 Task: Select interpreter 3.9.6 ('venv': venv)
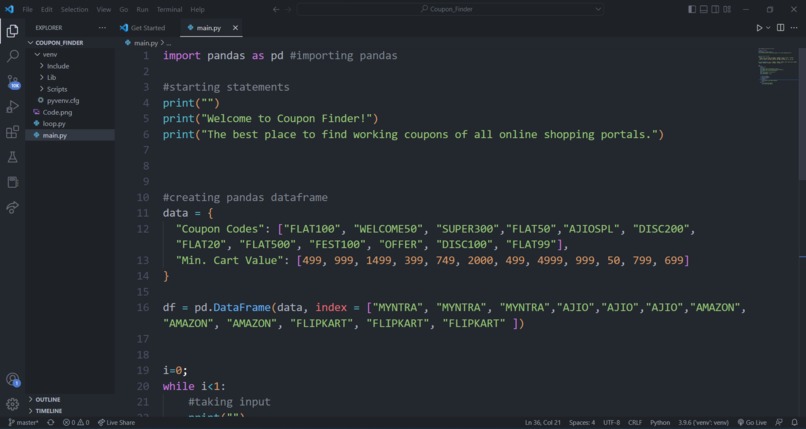tap(703, 422)
